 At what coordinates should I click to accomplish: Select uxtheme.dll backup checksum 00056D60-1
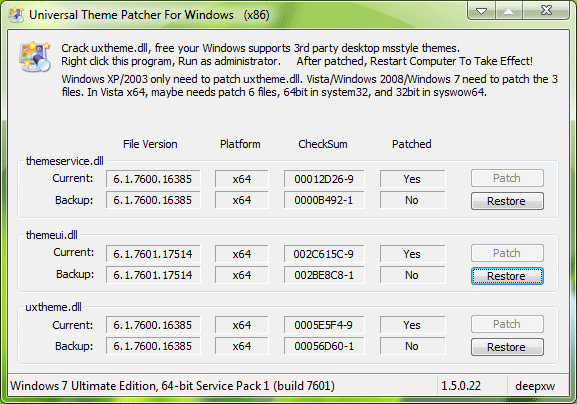tap(324, 346)
